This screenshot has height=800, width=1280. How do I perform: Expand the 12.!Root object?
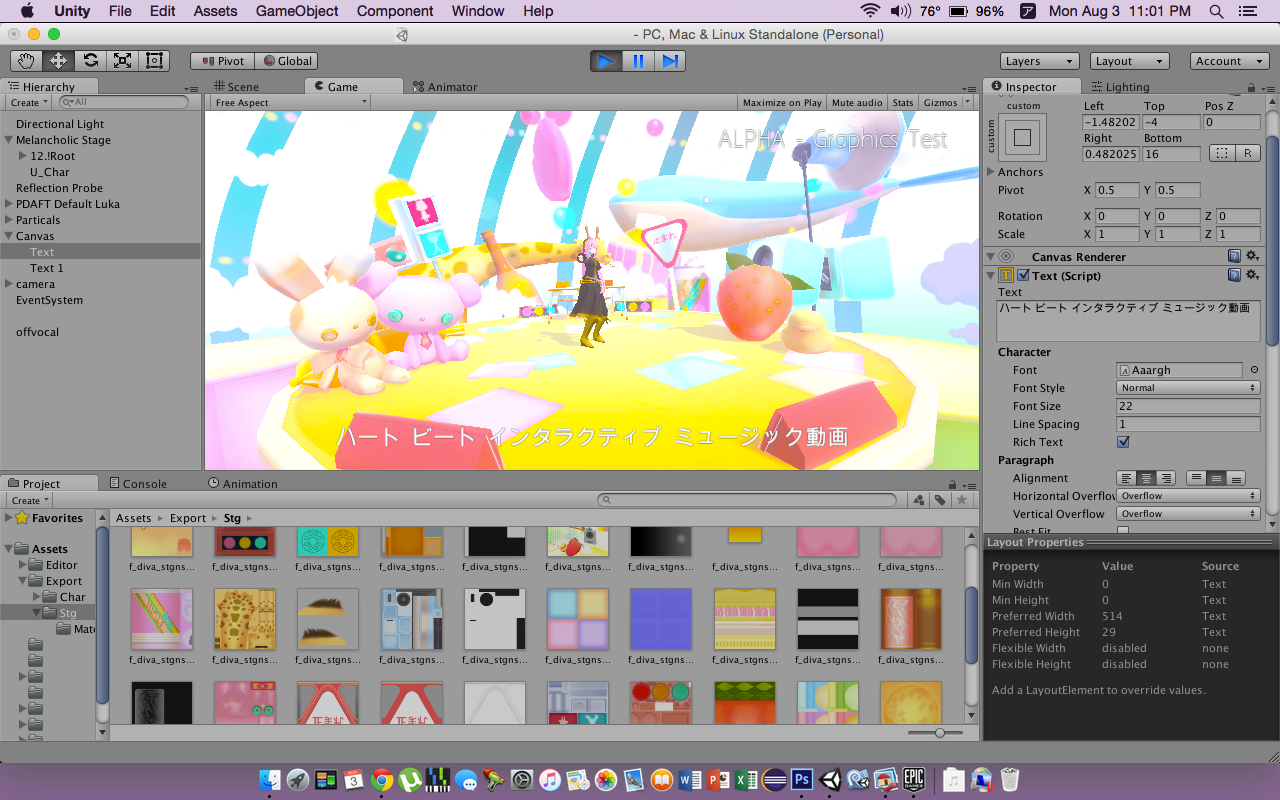[23, 156]
